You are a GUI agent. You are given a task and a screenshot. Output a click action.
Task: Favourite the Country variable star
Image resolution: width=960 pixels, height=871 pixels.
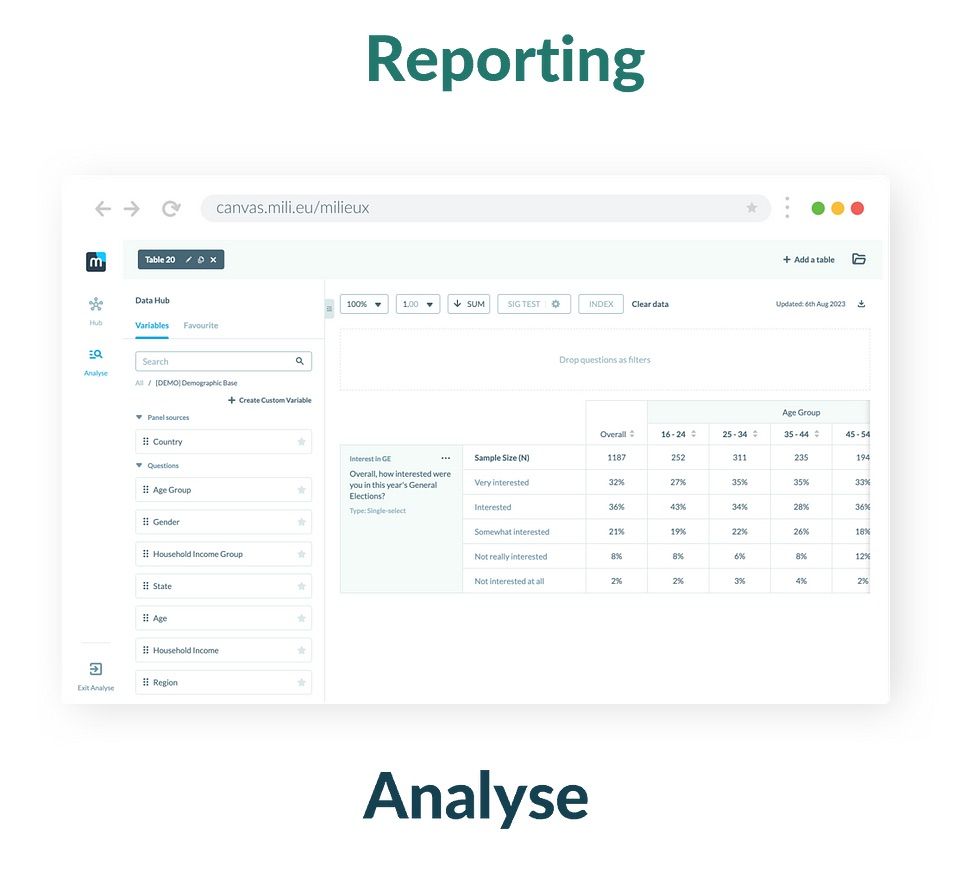pyautogui.click(x=301, y=442)
